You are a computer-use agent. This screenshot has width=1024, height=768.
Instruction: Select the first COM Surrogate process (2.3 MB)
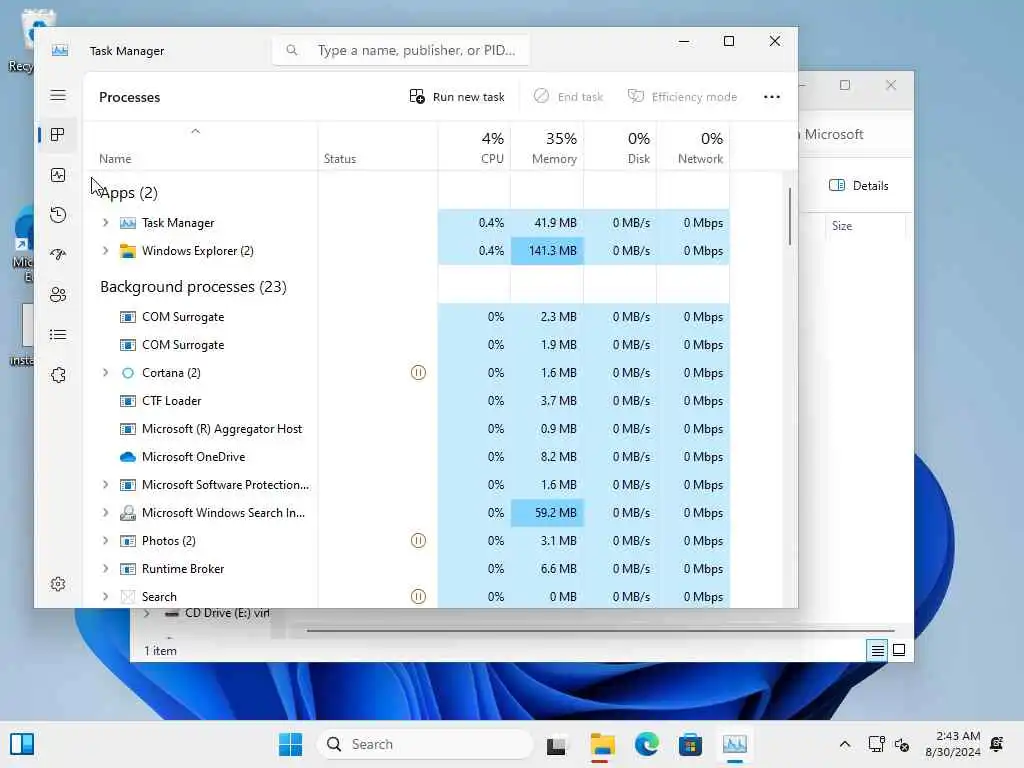(407, 317)
